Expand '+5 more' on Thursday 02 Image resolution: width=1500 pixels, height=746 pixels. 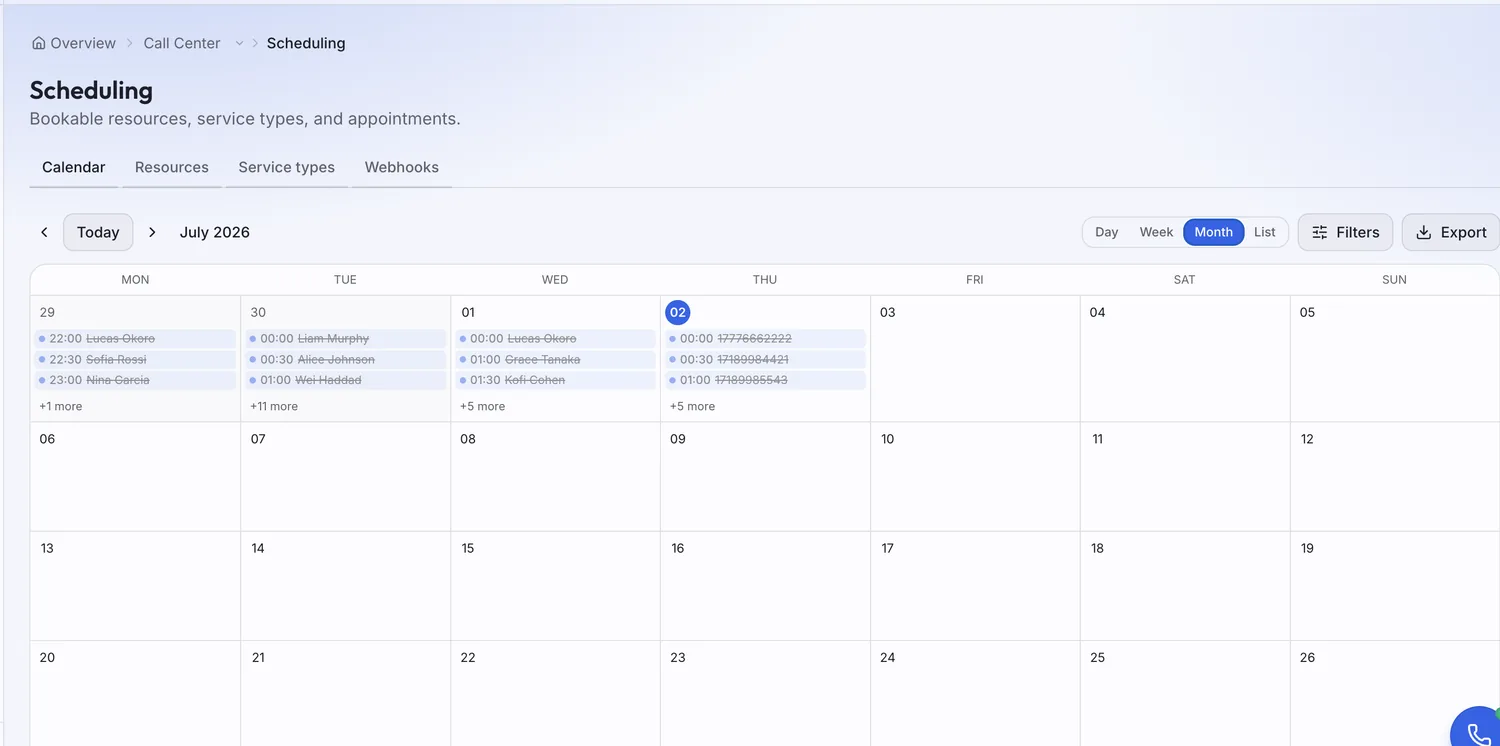[692, 406]
